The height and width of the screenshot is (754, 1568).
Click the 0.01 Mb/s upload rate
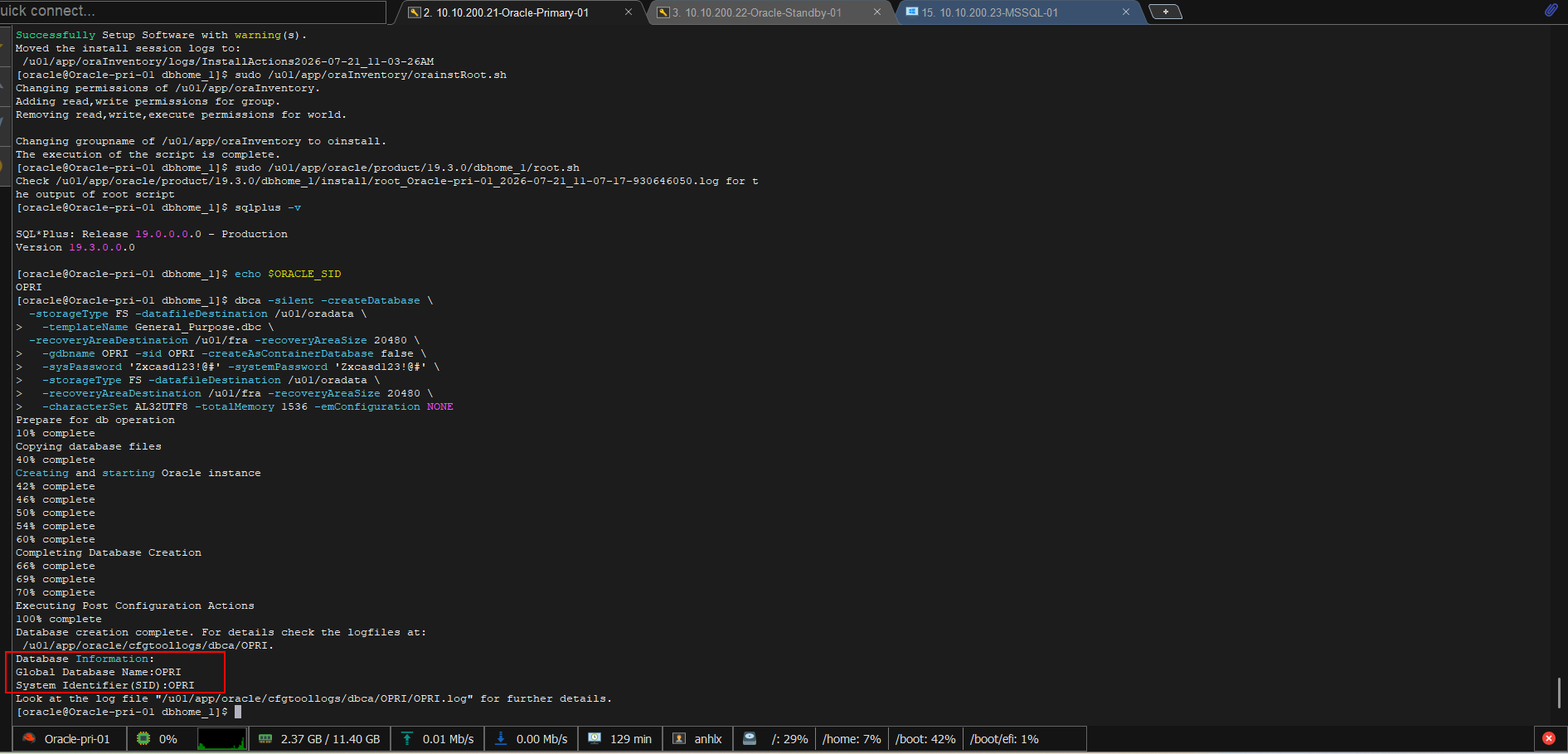point(449,739)
